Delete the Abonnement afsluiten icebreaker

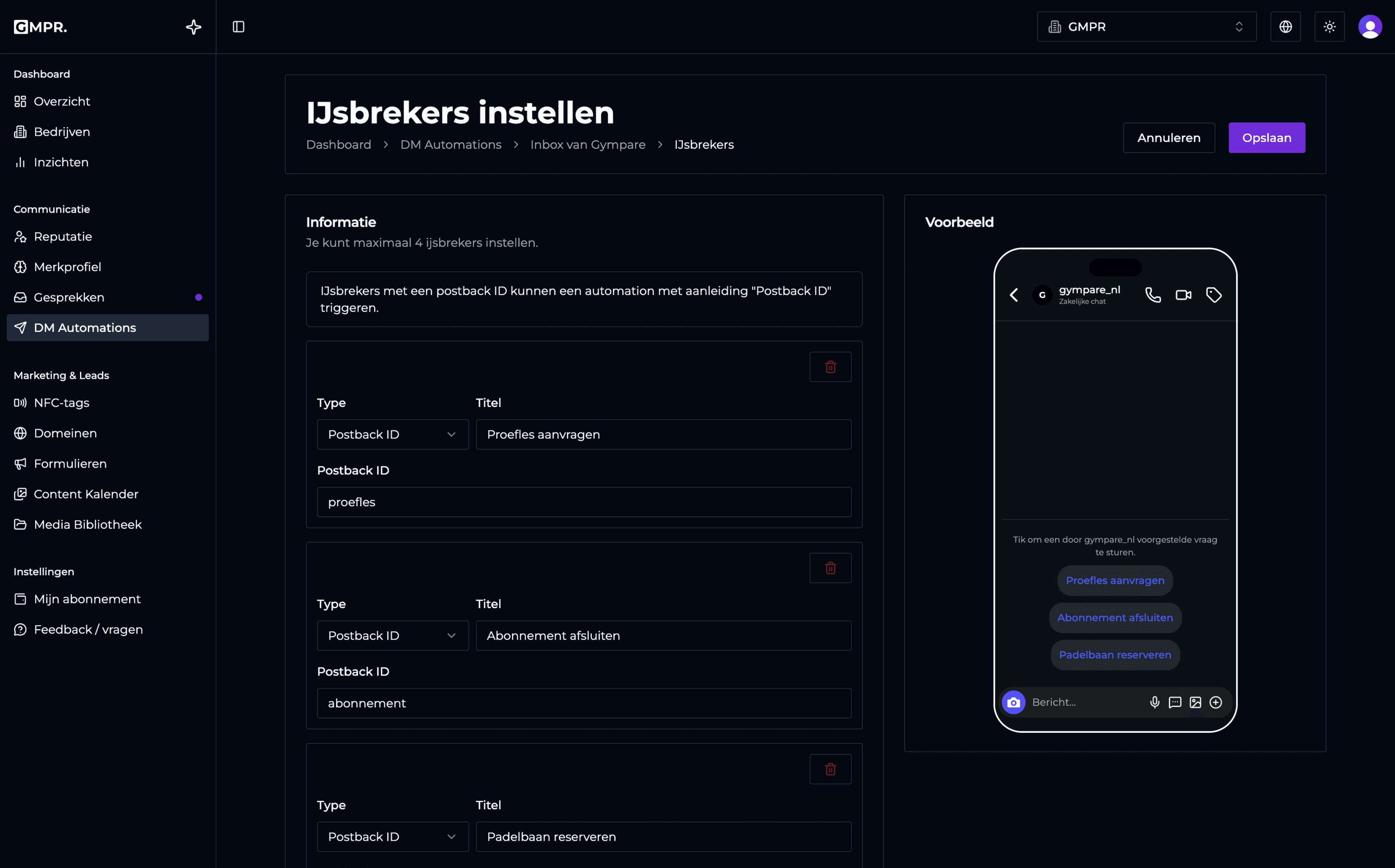pos(830,568)
